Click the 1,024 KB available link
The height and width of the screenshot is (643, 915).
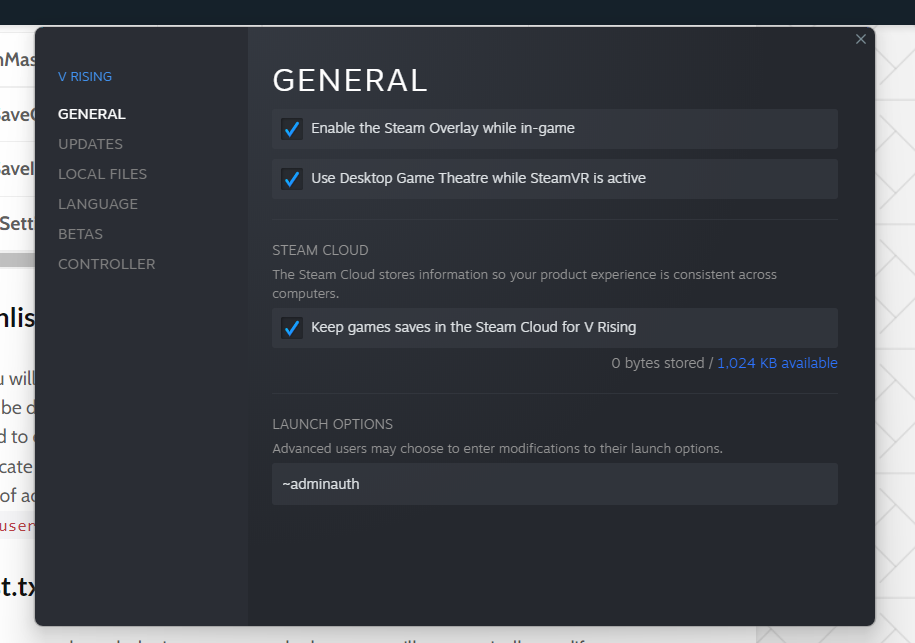(x=777, y=363)
